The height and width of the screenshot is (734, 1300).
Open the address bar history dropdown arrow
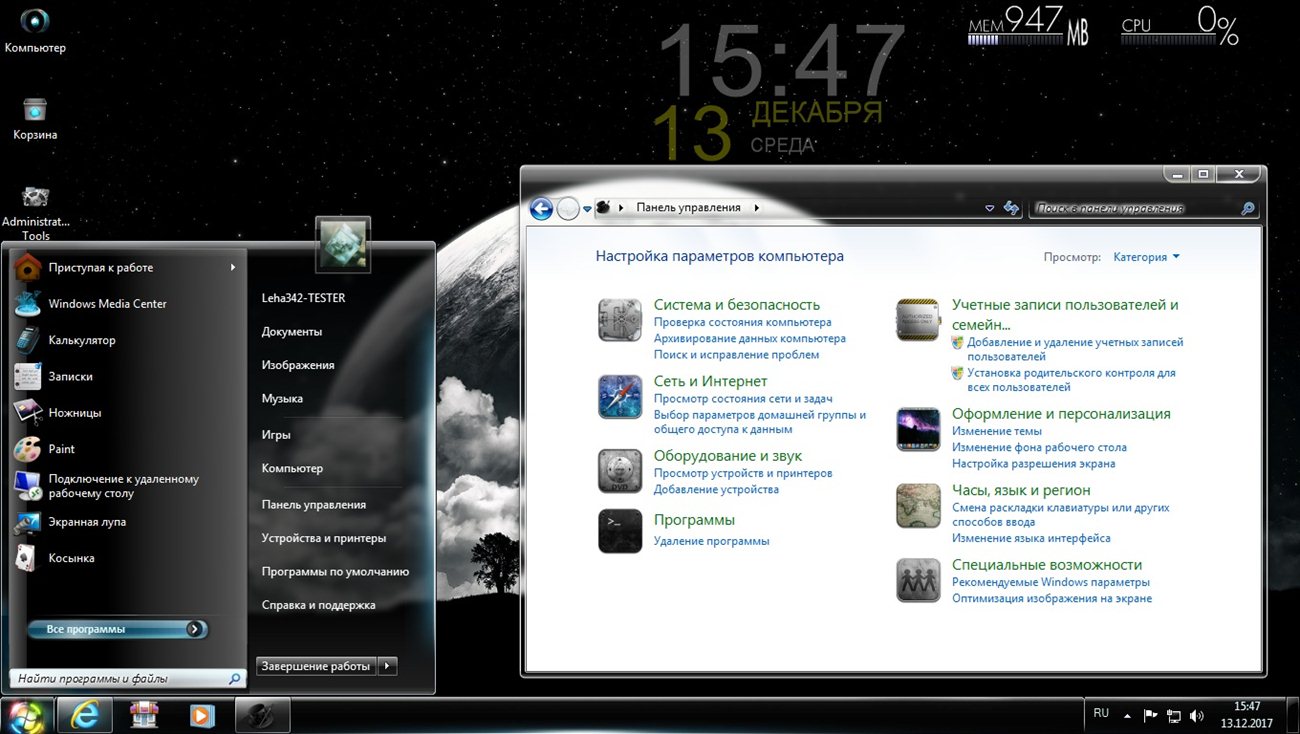[x=989, y=208]
